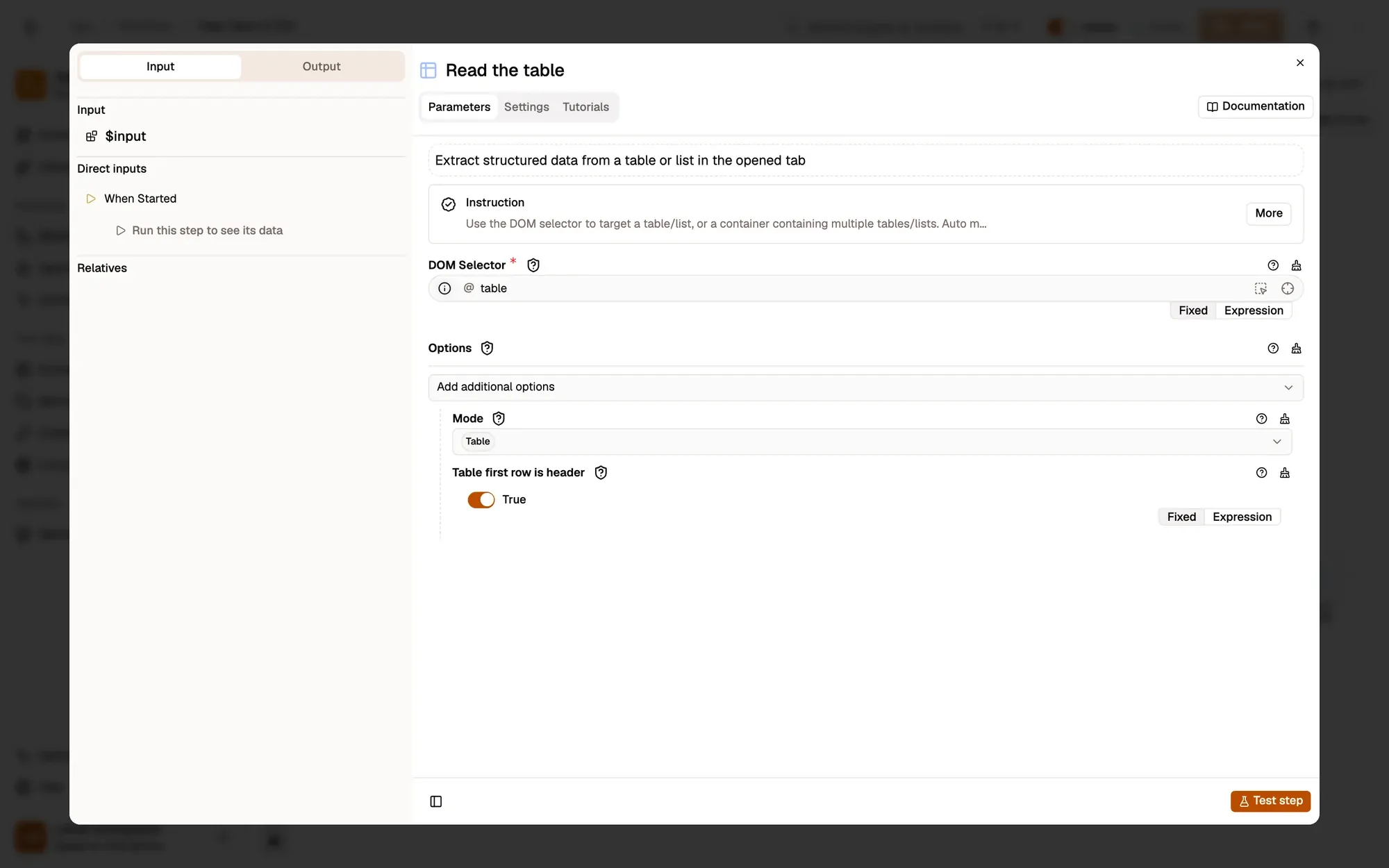This screenshot has height=868, width=1389.
Task: Click robot icon on Table first row is header row
Action: click(1285, 473)
